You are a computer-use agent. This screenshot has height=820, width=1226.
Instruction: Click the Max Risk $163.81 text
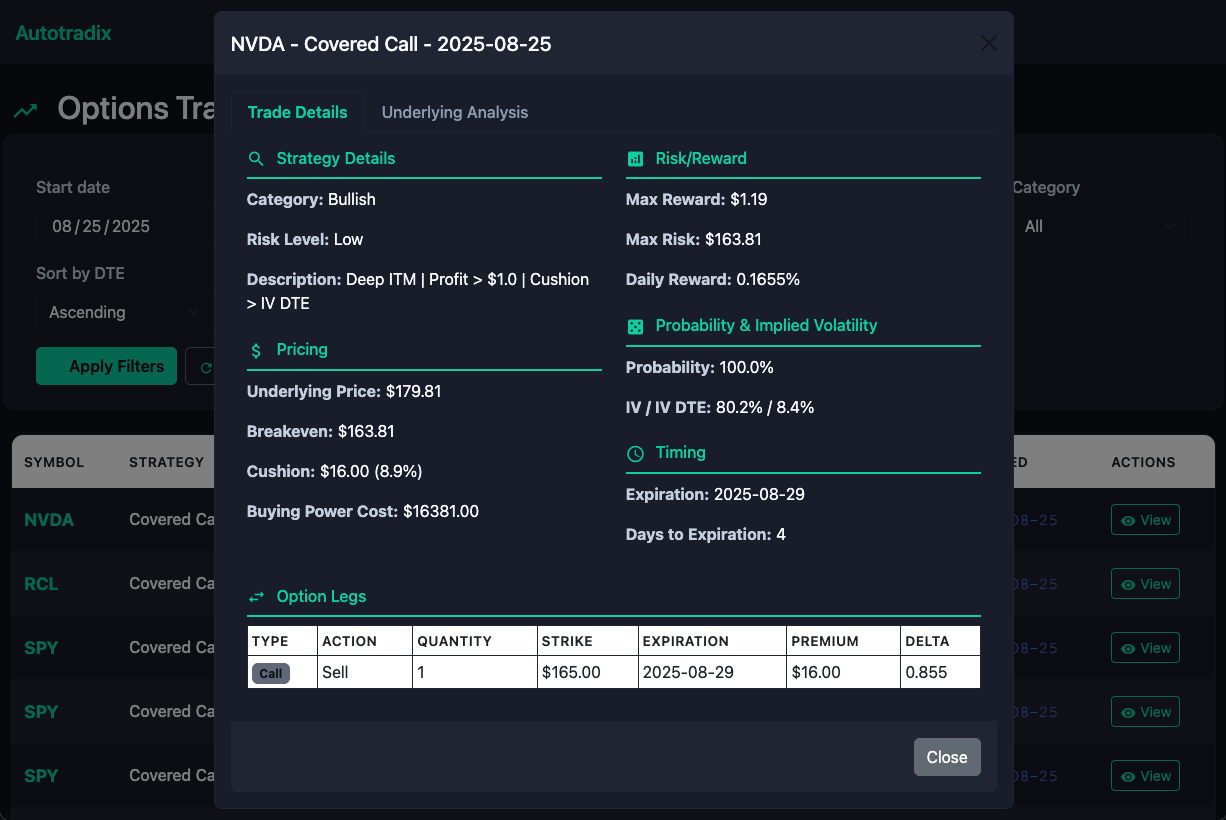click(x=694, y=239)
